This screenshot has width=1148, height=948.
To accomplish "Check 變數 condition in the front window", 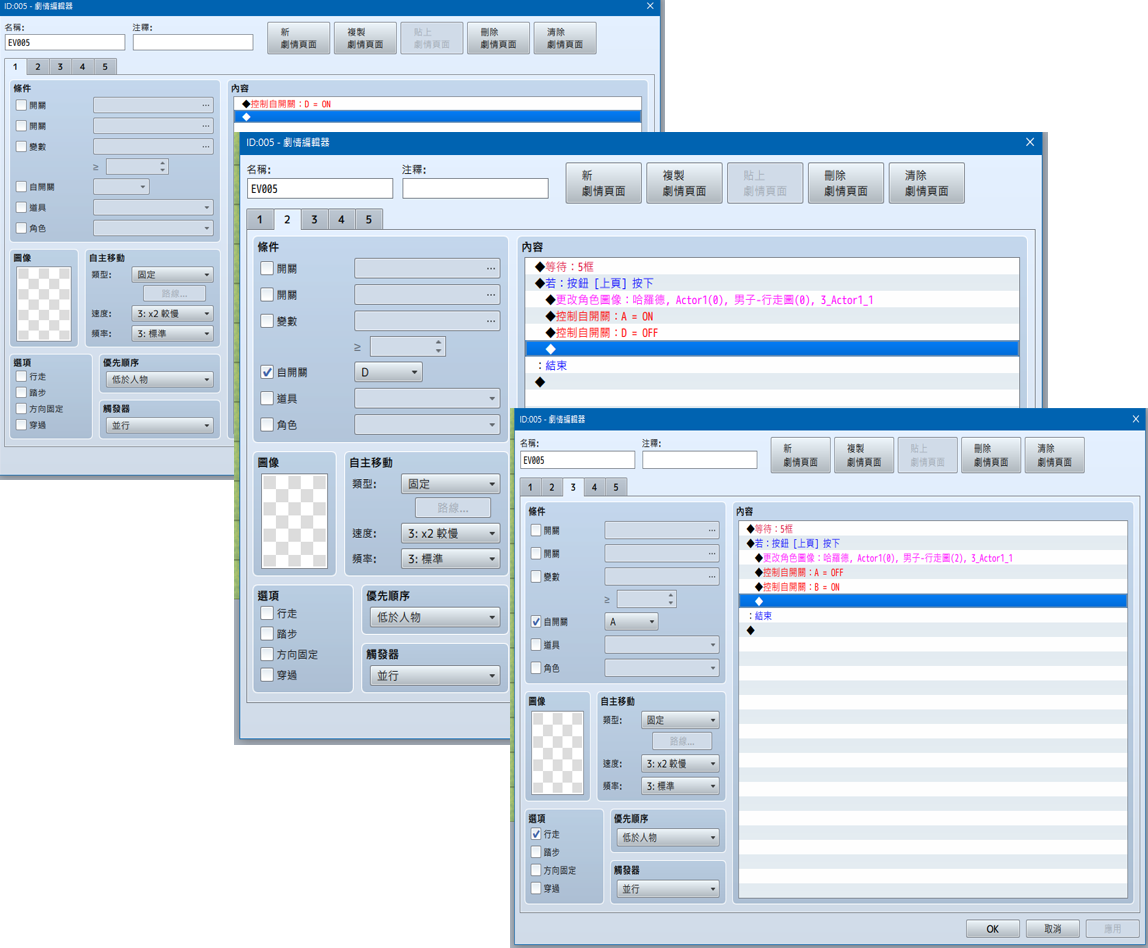I will (537, 577).
